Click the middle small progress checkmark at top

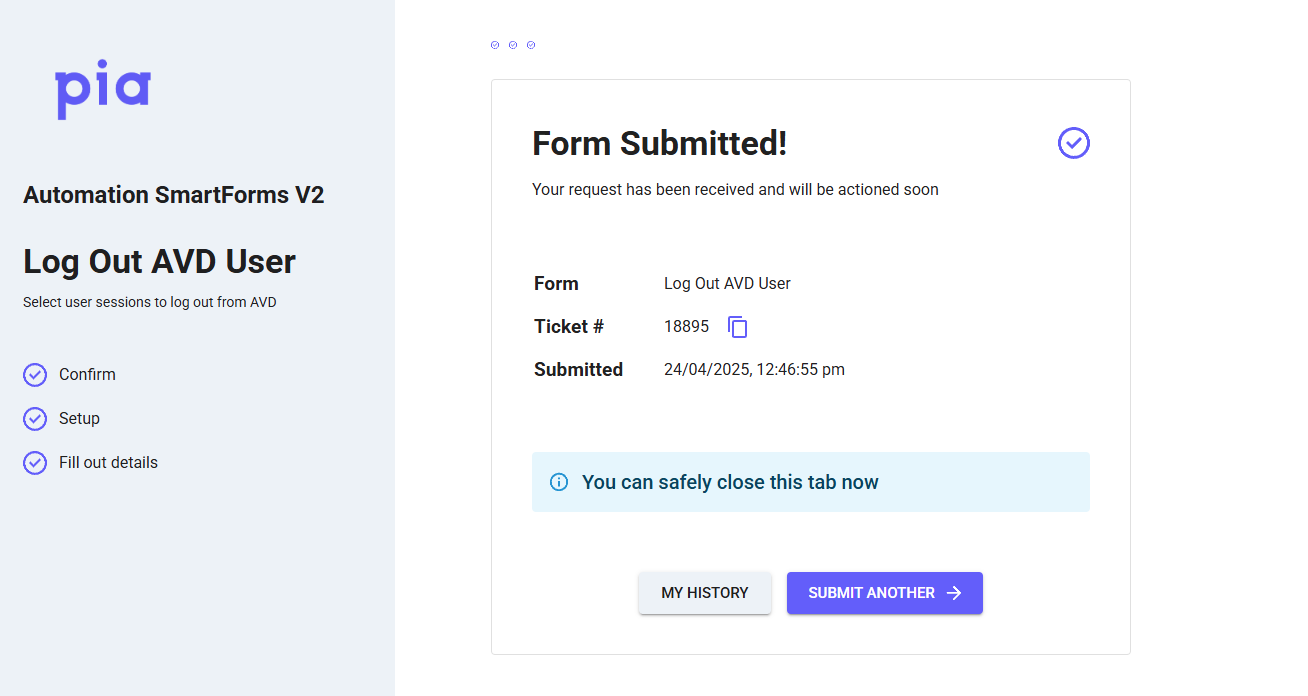click(513, 45)
